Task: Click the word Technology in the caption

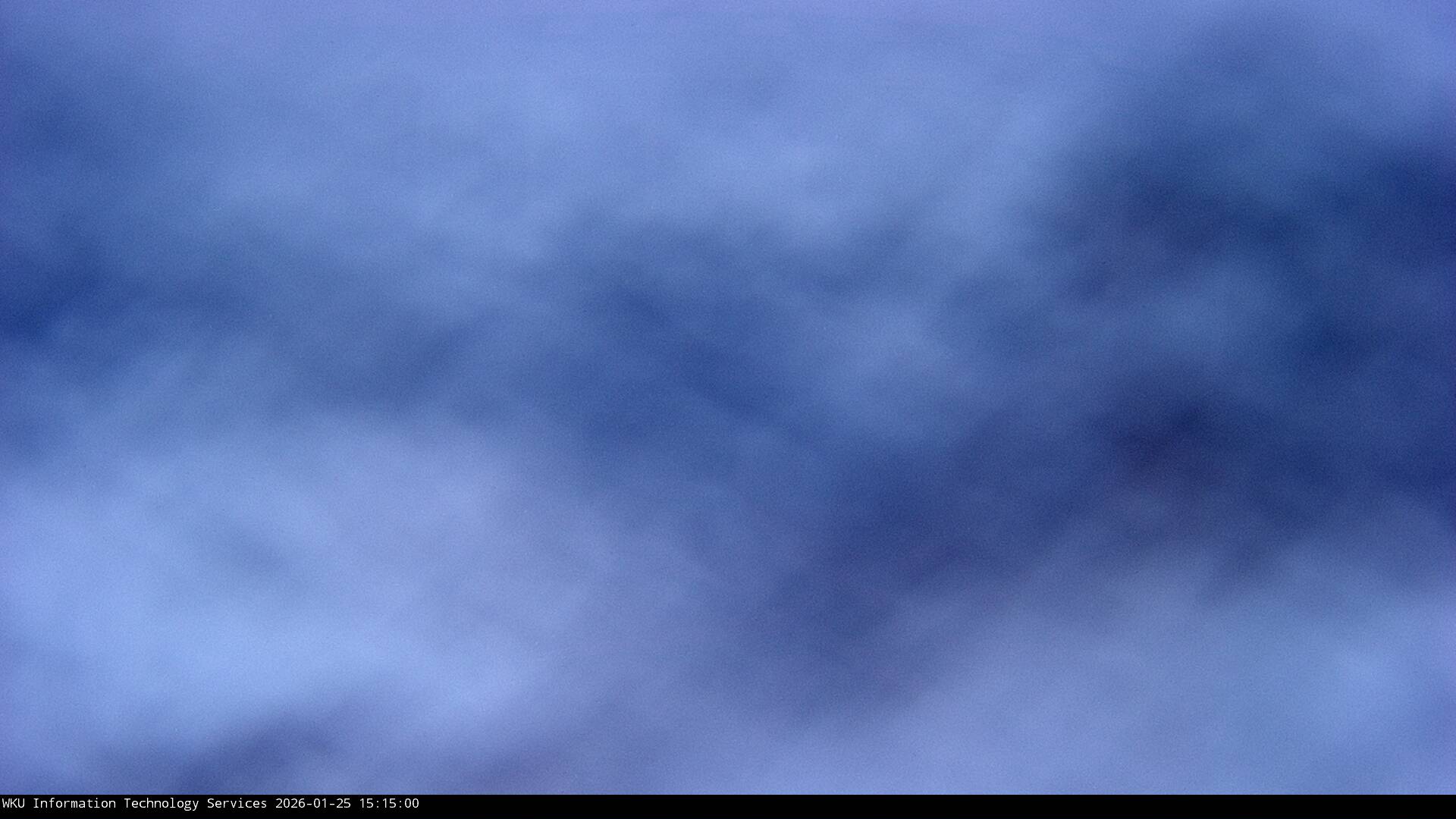Action: (161, 803)
